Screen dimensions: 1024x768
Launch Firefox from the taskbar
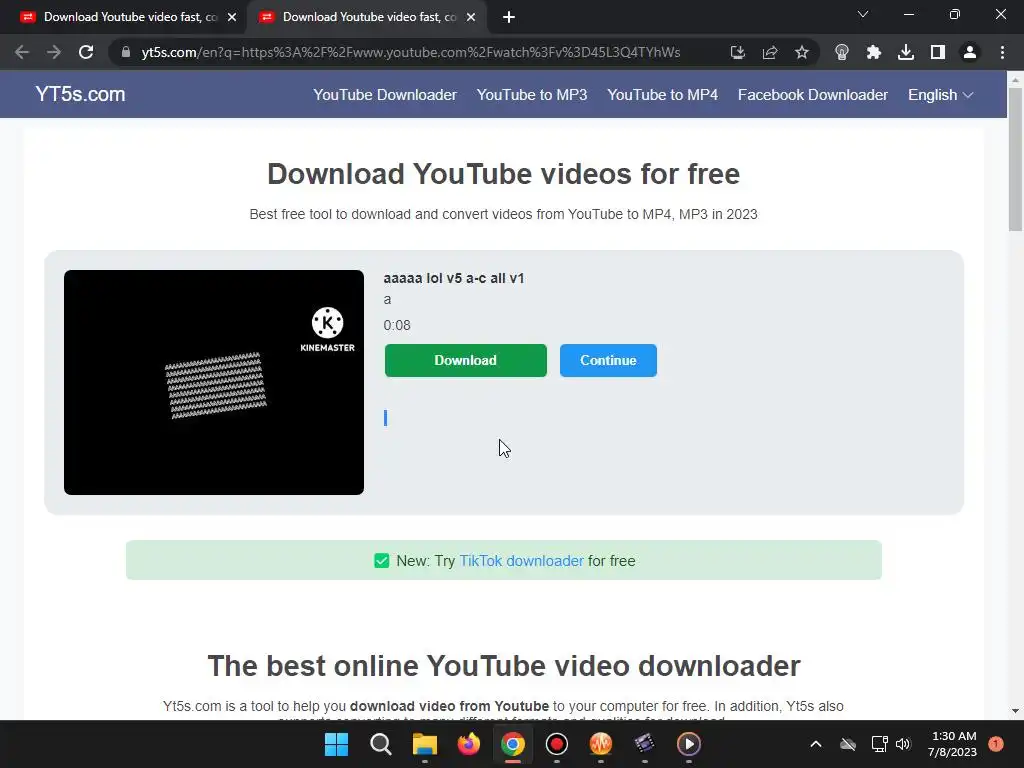click(468, 744)
